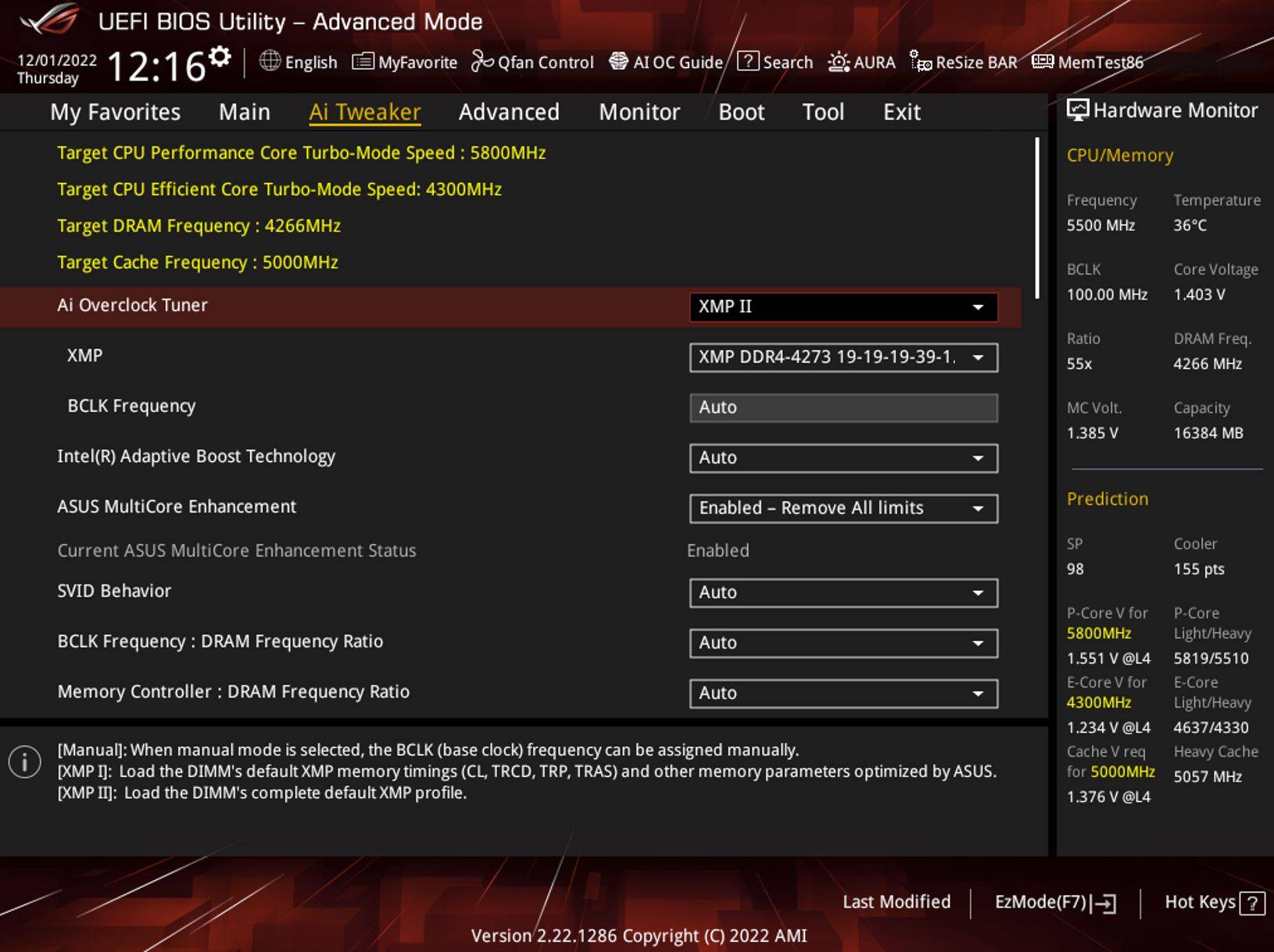Click the Last Modified button
Screen dimensions: 1274x952
point(896,901)
